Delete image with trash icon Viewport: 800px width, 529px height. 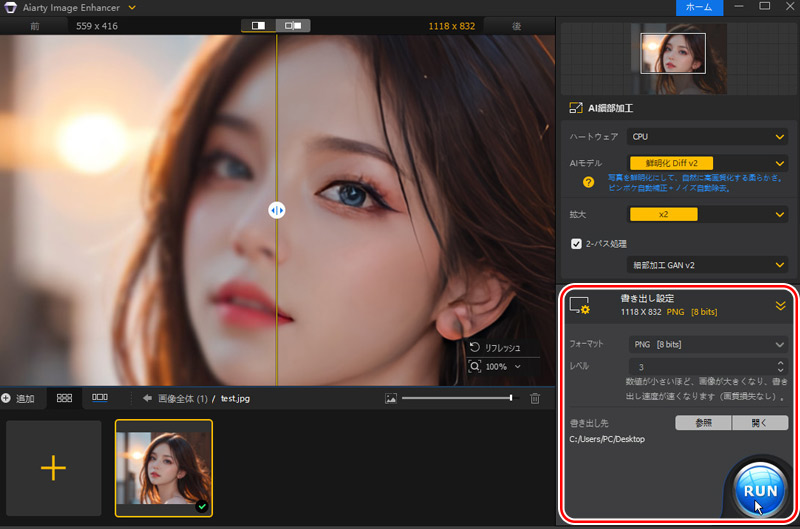(535, 398)
